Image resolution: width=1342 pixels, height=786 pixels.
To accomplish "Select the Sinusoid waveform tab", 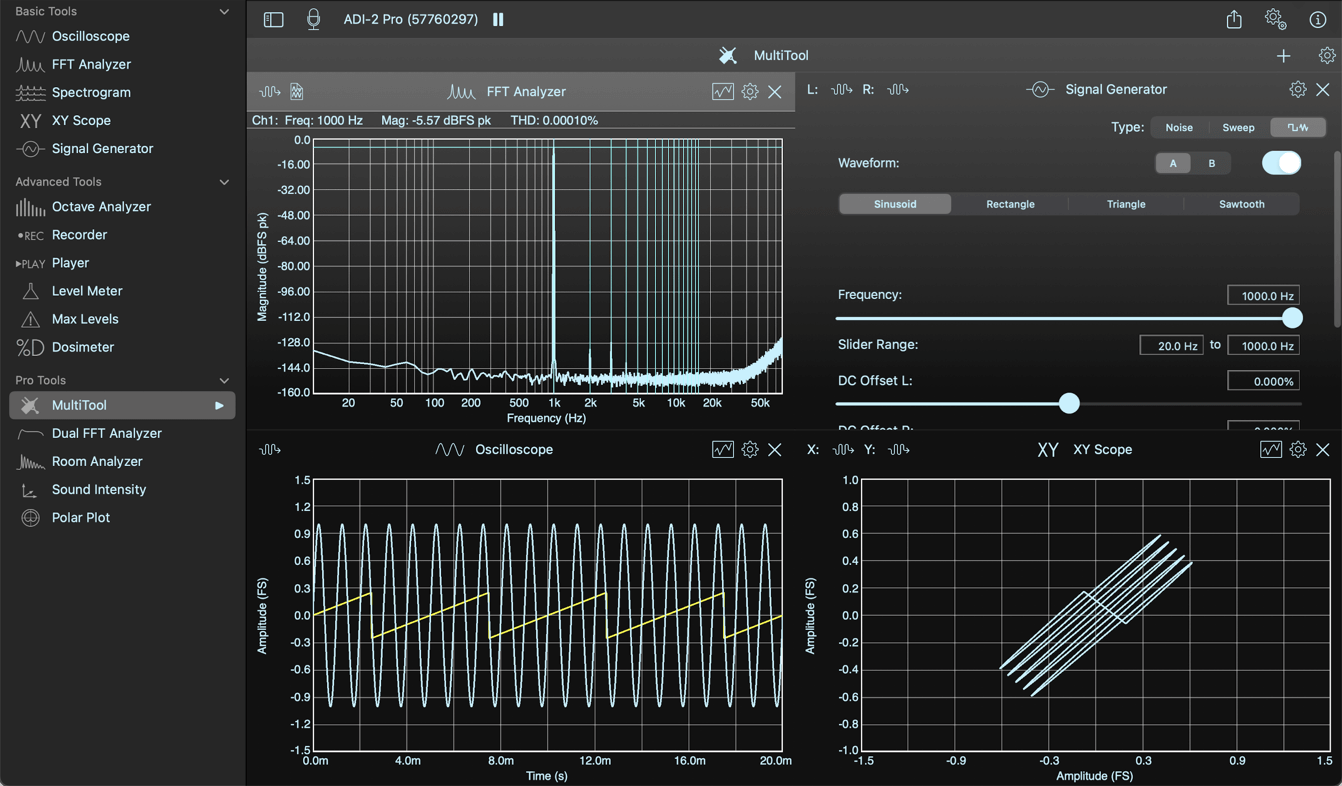I will 895,204.
